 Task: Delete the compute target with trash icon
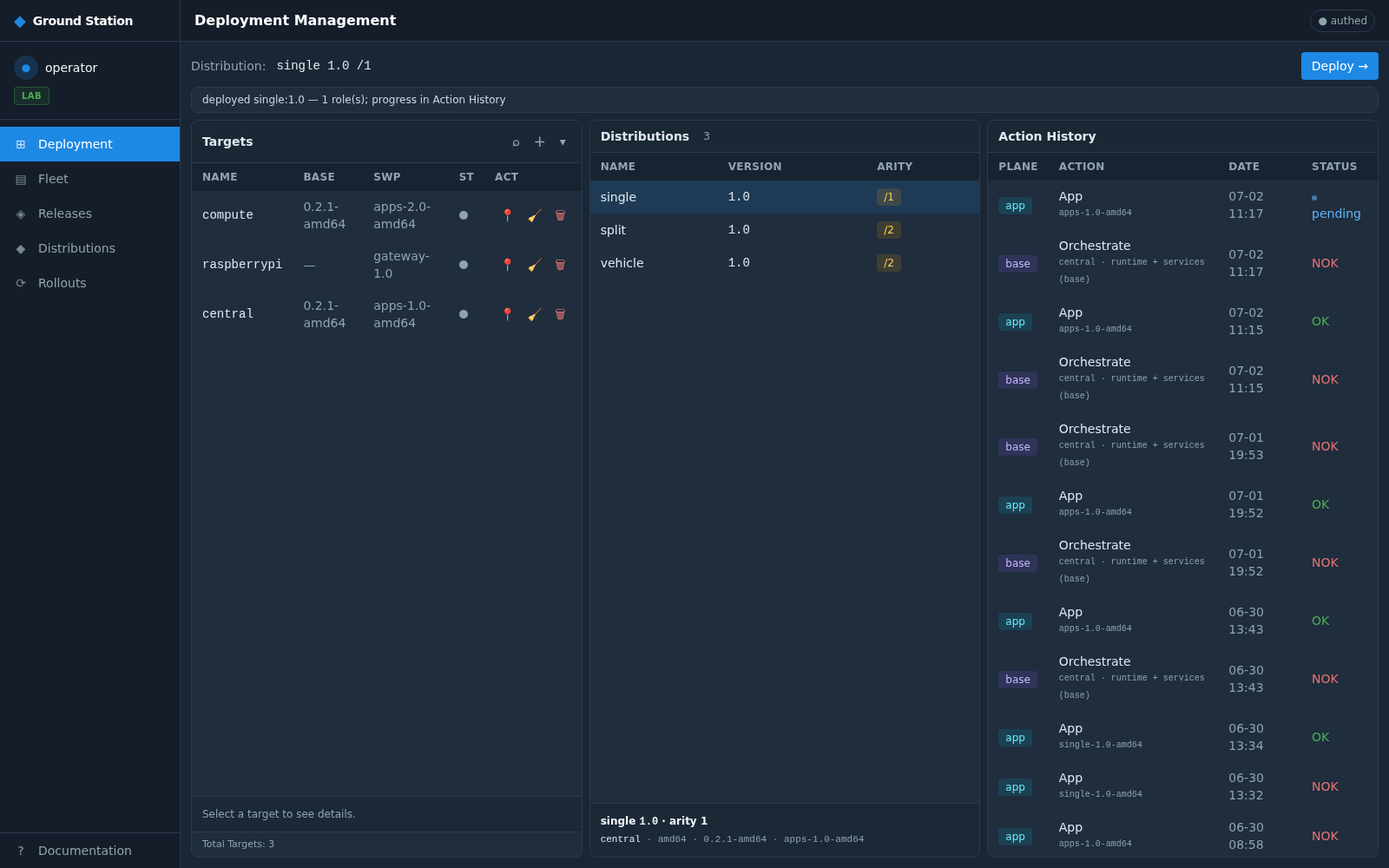pyautogui.click(x=560, y=215)
